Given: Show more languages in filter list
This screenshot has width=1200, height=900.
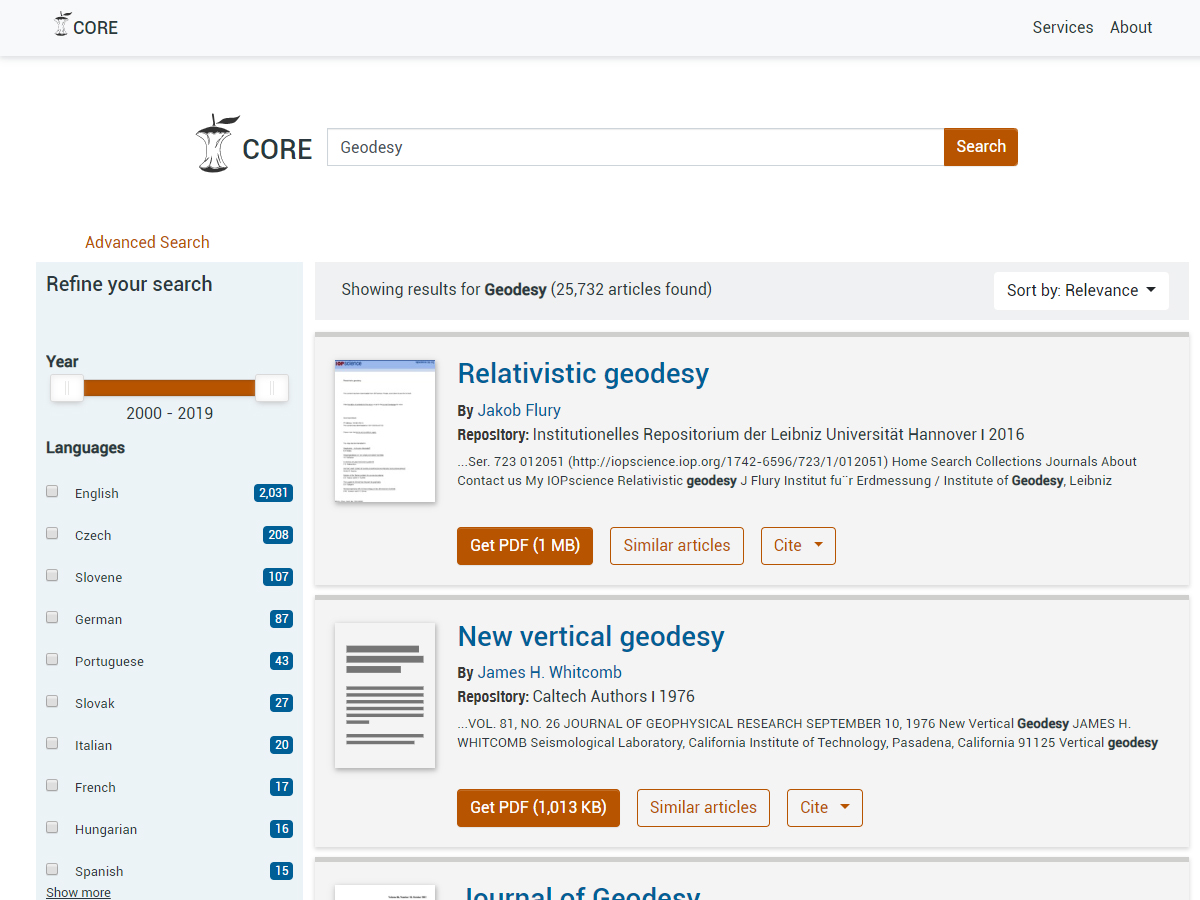Looking at the screenshot, I should point(78,892).
